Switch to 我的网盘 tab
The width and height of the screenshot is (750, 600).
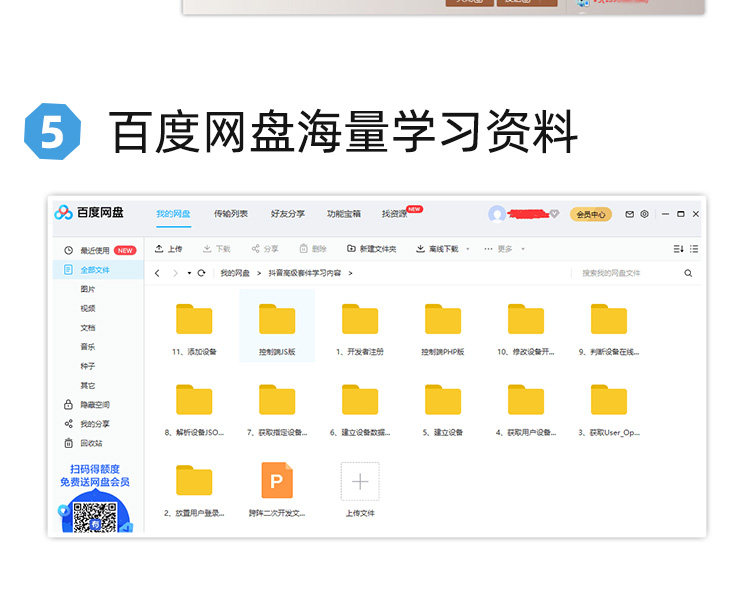pos(173,214)
